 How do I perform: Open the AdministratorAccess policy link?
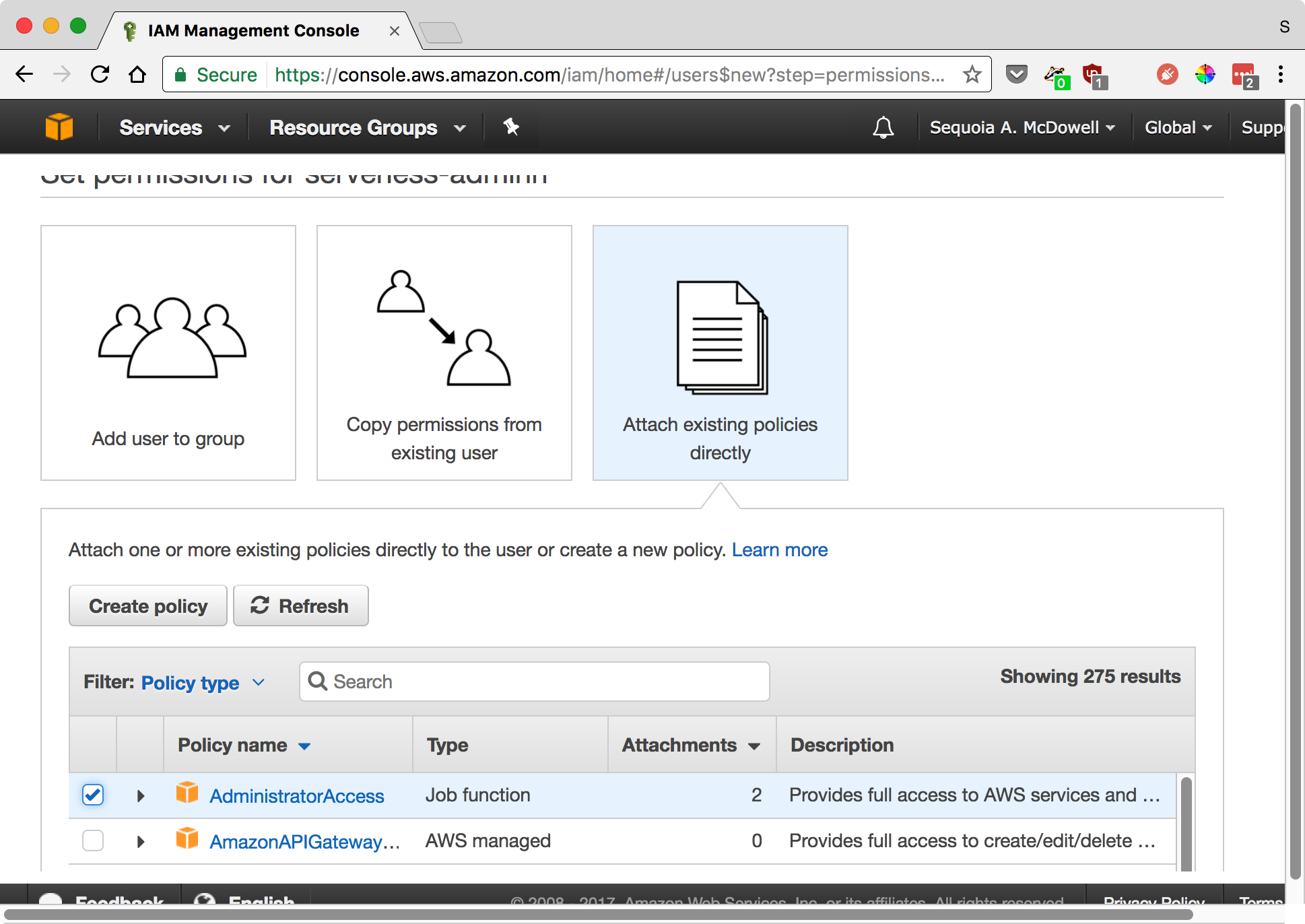pyautogui.click(x=297, y=796)
